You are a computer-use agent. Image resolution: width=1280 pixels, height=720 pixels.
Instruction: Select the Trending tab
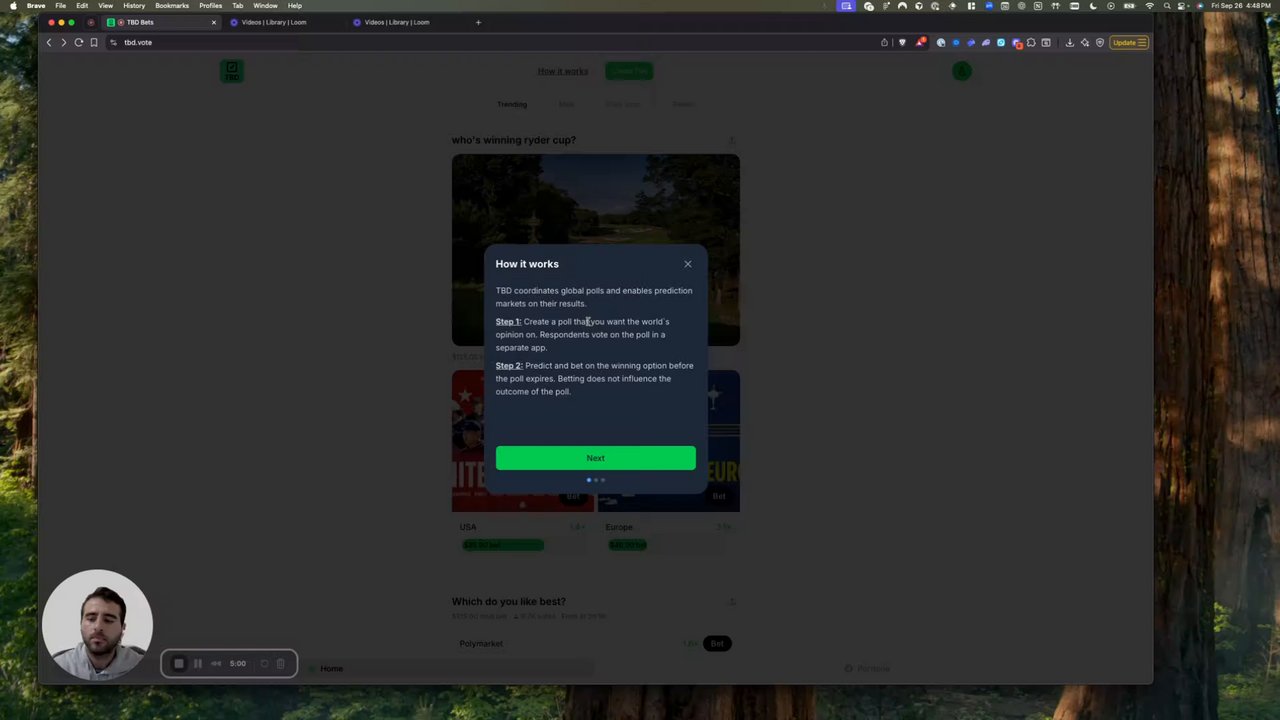512,104
